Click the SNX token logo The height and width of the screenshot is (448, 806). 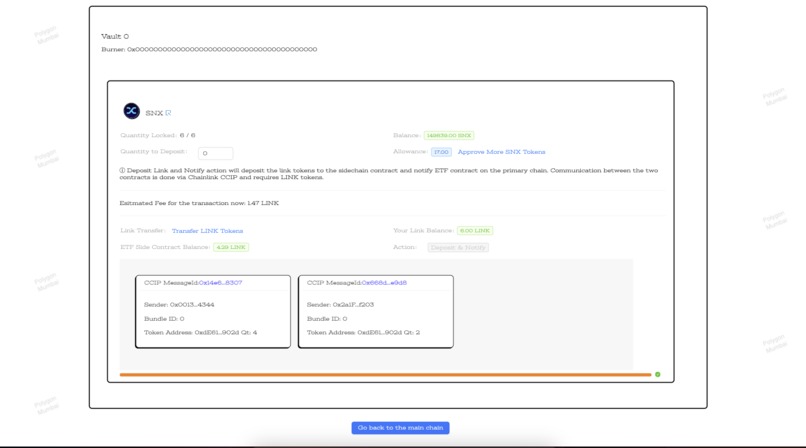click(132, 111)
